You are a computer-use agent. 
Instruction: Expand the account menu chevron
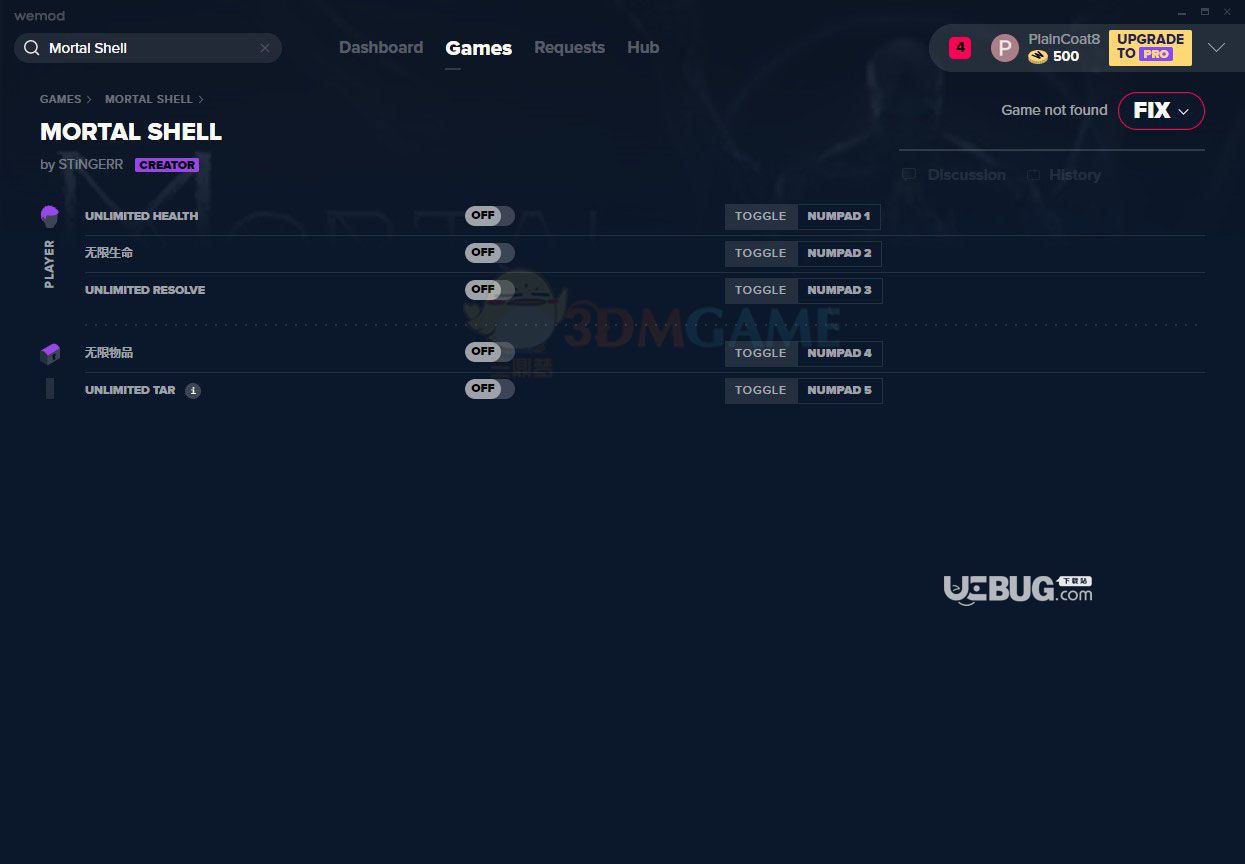[x=1216, y=48]
